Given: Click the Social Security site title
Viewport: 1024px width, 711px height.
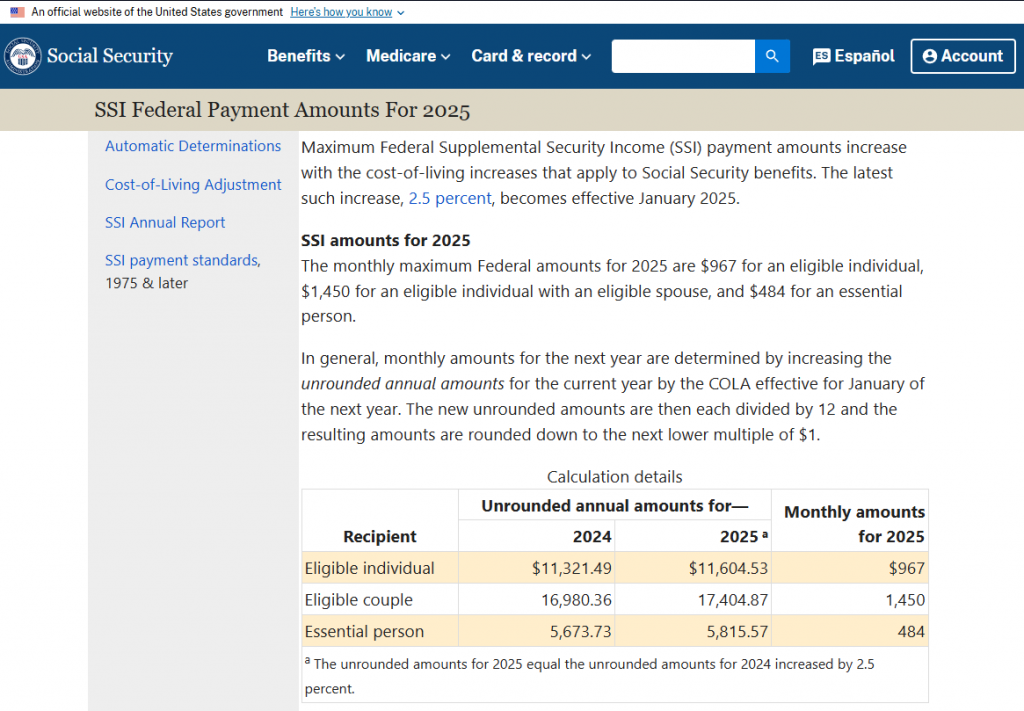Looking at the screenshot, I should pos(110,56).
